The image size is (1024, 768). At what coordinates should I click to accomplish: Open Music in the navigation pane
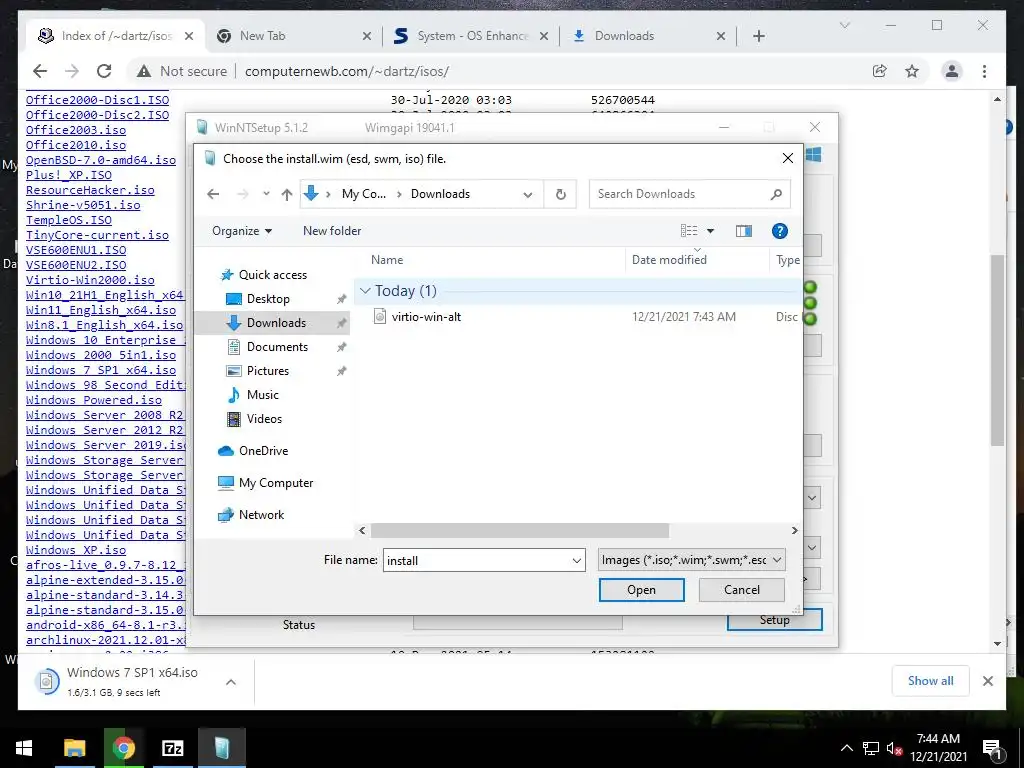(x=263, y=394)
